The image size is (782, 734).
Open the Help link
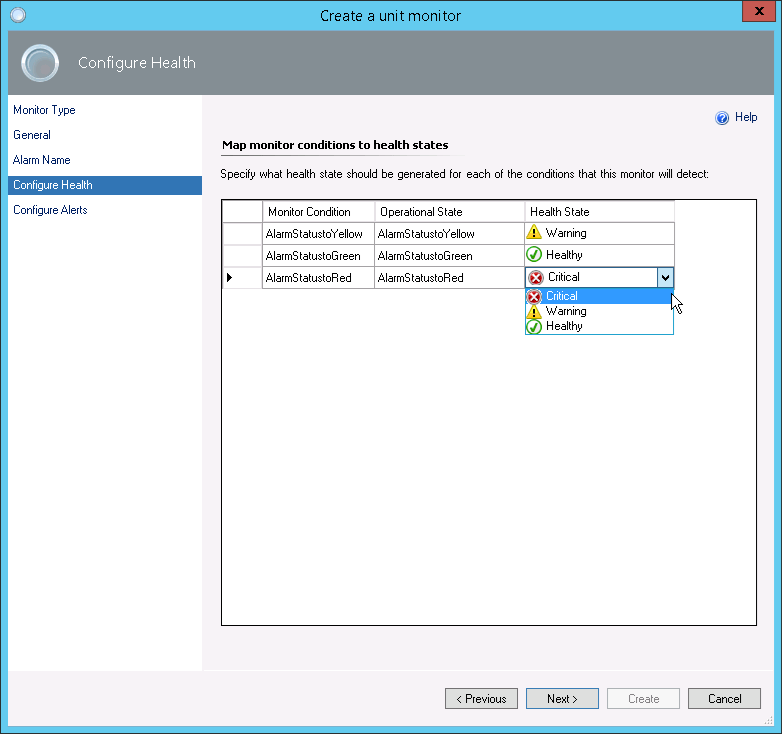(746, 117)
